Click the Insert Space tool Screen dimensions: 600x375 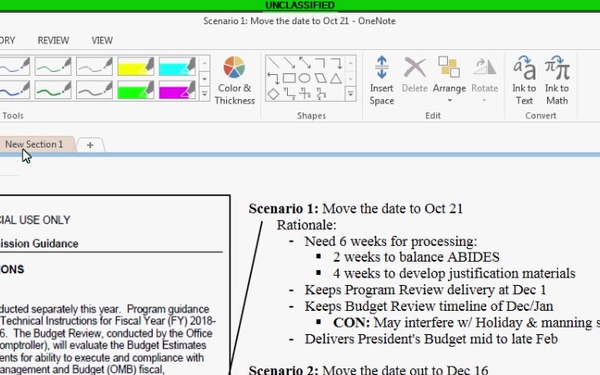(x=382, y=80)
